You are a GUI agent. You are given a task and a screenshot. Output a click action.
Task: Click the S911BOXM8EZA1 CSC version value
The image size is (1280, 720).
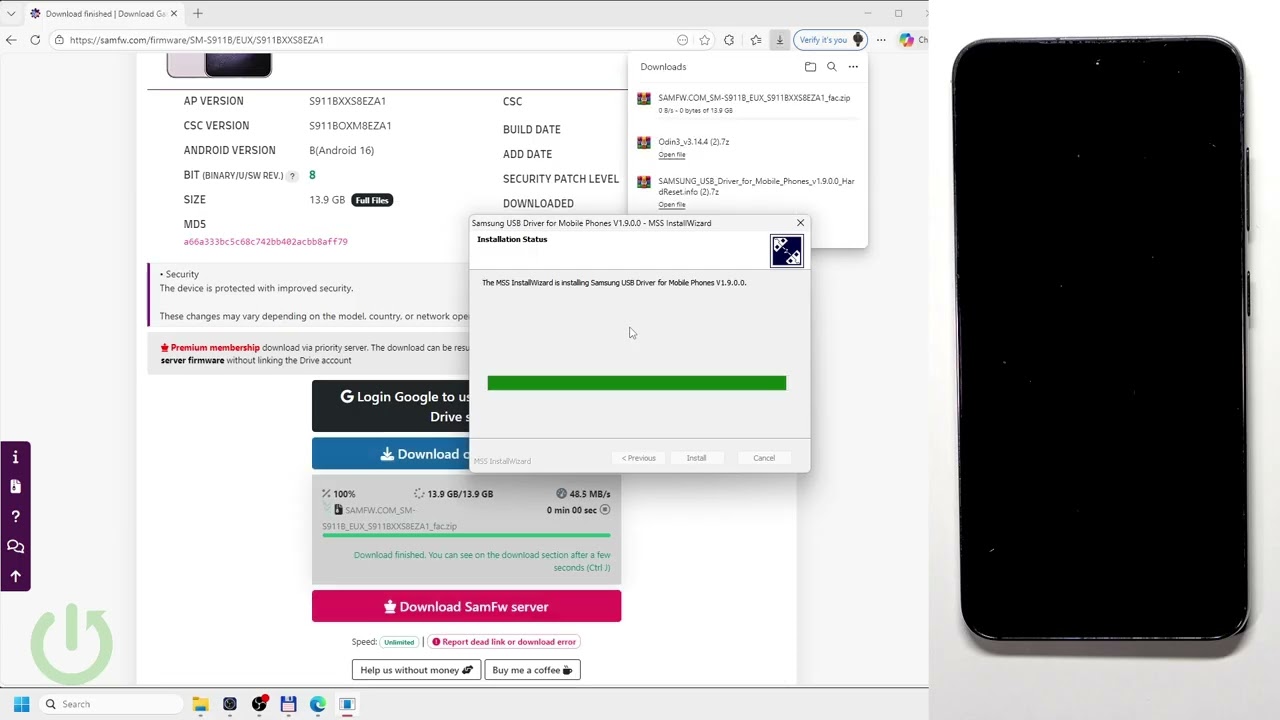(350, 126)
